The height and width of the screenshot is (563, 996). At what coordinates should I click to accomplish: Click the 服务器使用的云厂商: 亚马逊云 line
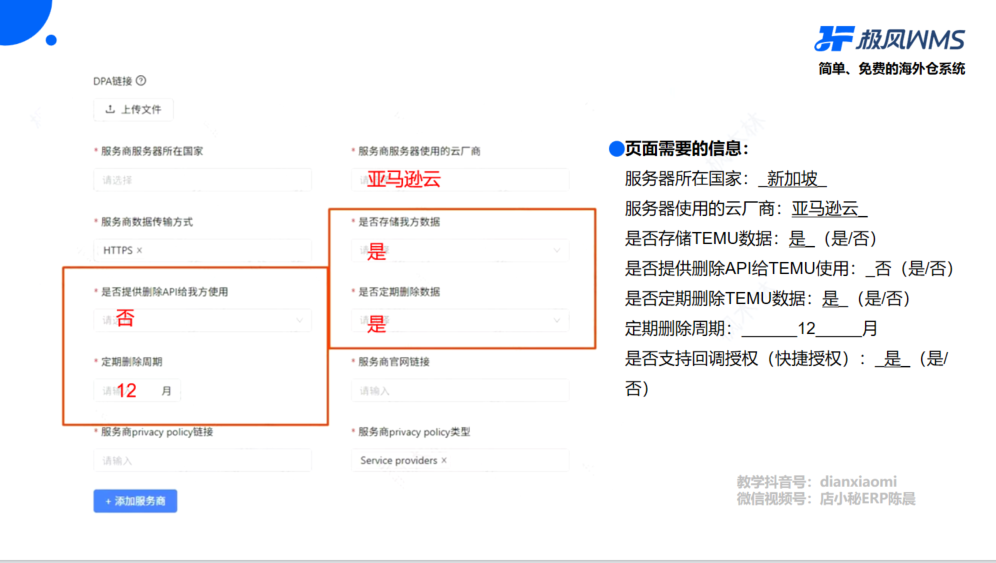746,208
